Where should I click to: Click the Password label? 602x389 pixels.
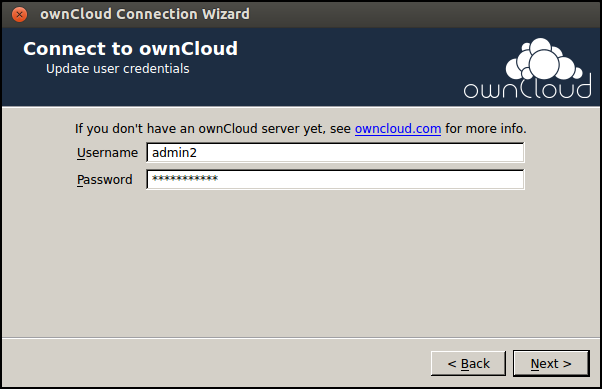click(x=104, y=180)
